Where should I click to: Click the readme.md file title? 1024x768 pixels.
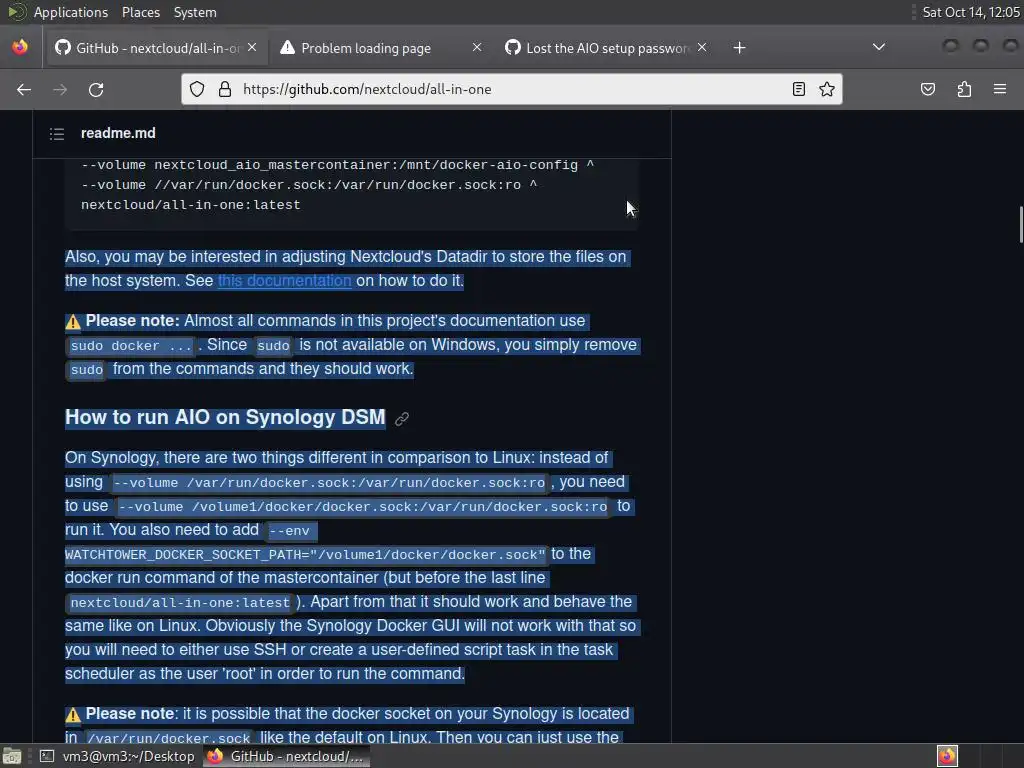click(x=118, y=133)
